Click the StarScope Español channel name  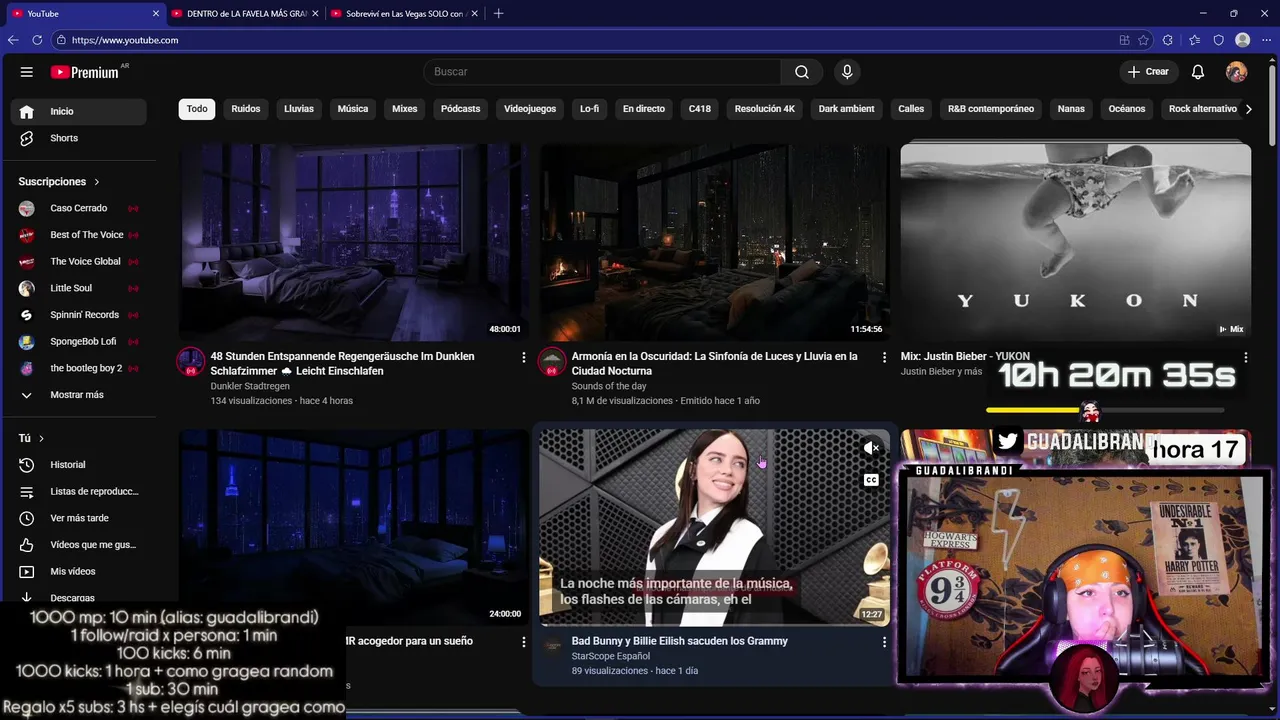pyautogui.click(x=610, y=656)
